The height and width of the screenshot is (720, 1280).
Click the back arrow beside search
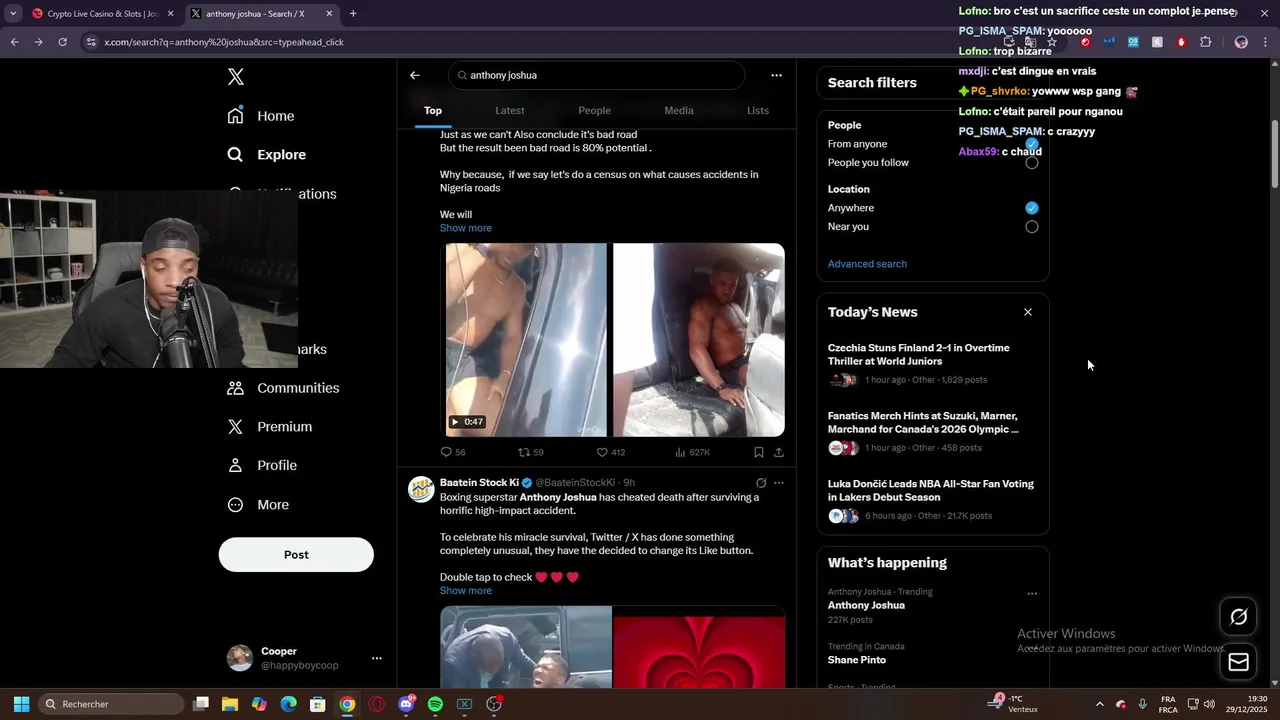click(x=415, y=75)
